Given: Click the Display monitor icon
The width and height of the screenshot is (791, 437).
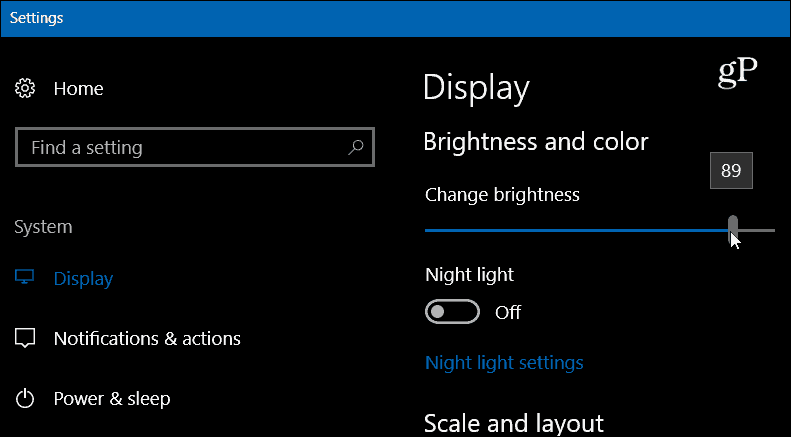Looking at the screenshot, I should pos(24,277).
